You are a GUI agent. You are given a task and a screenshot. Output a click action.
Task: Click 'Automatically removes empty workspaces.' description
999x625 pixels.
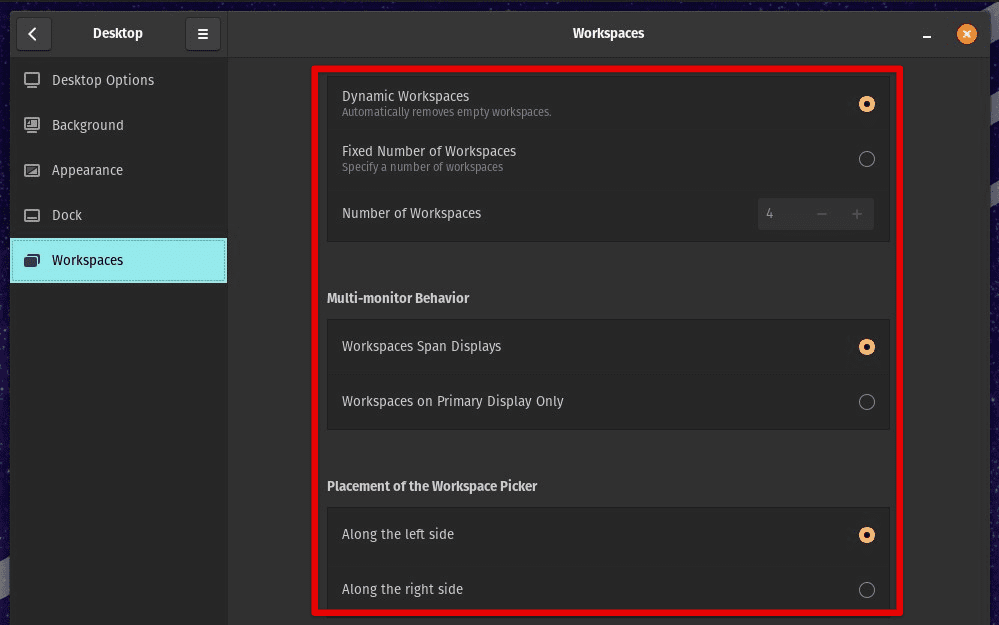click(446, 112)
